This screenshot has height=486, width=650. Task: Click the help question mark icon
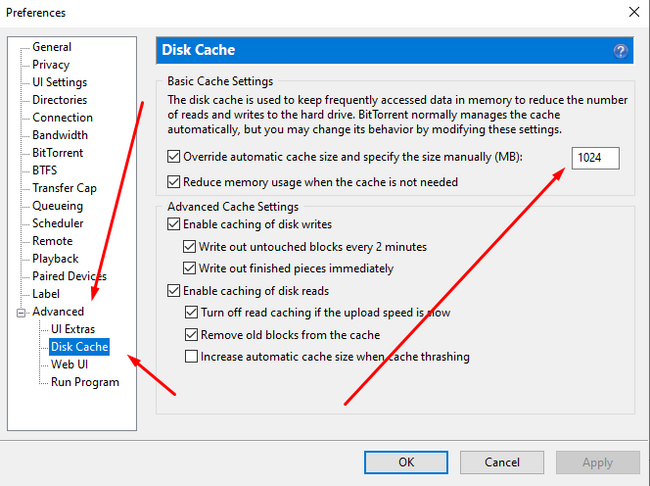pos(621,50)
